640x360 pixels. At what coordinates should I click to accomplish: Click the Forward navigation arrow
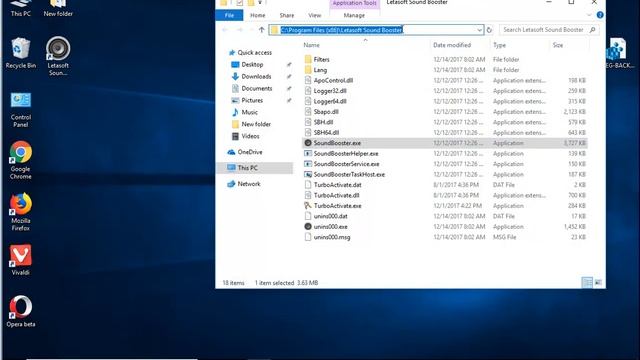[x=240, y=30]
